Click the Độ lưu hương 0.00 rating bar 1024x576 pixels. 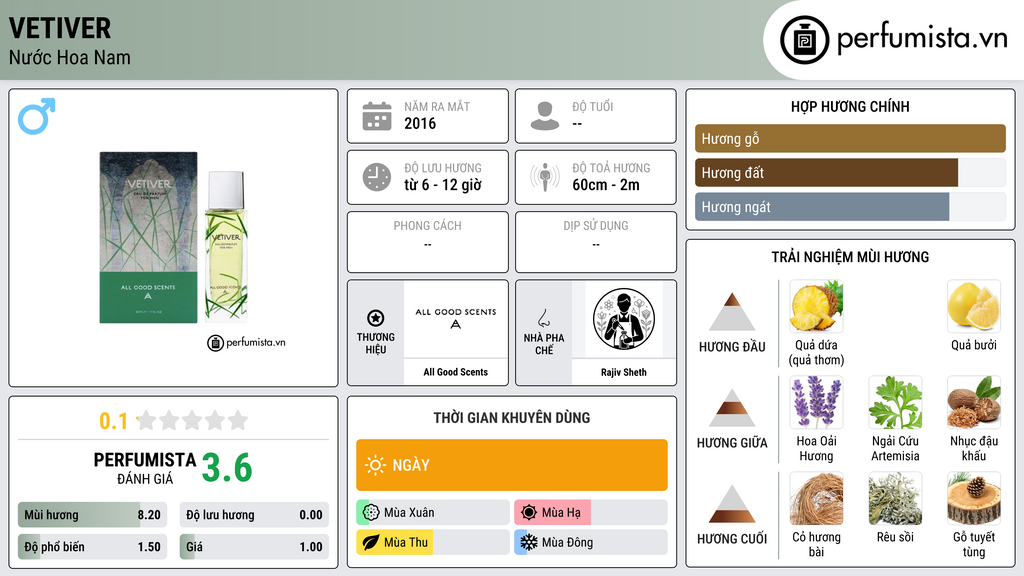[254, 515]
